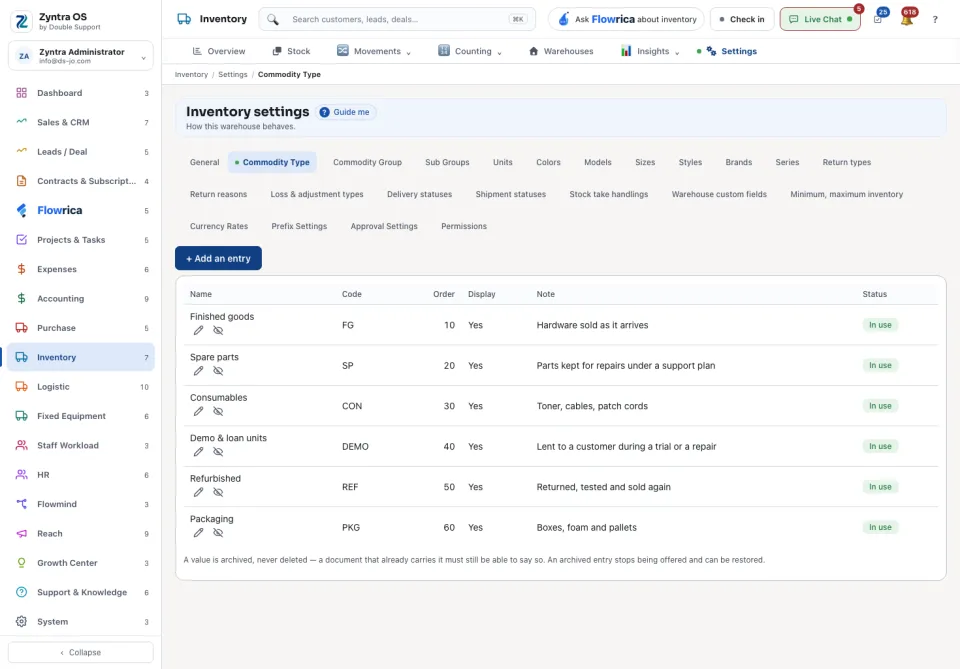Image resolution: width=960 pixels, height=669 pixels.
Task: Open the tasks checklist icon in header
Action: (878, 20)
